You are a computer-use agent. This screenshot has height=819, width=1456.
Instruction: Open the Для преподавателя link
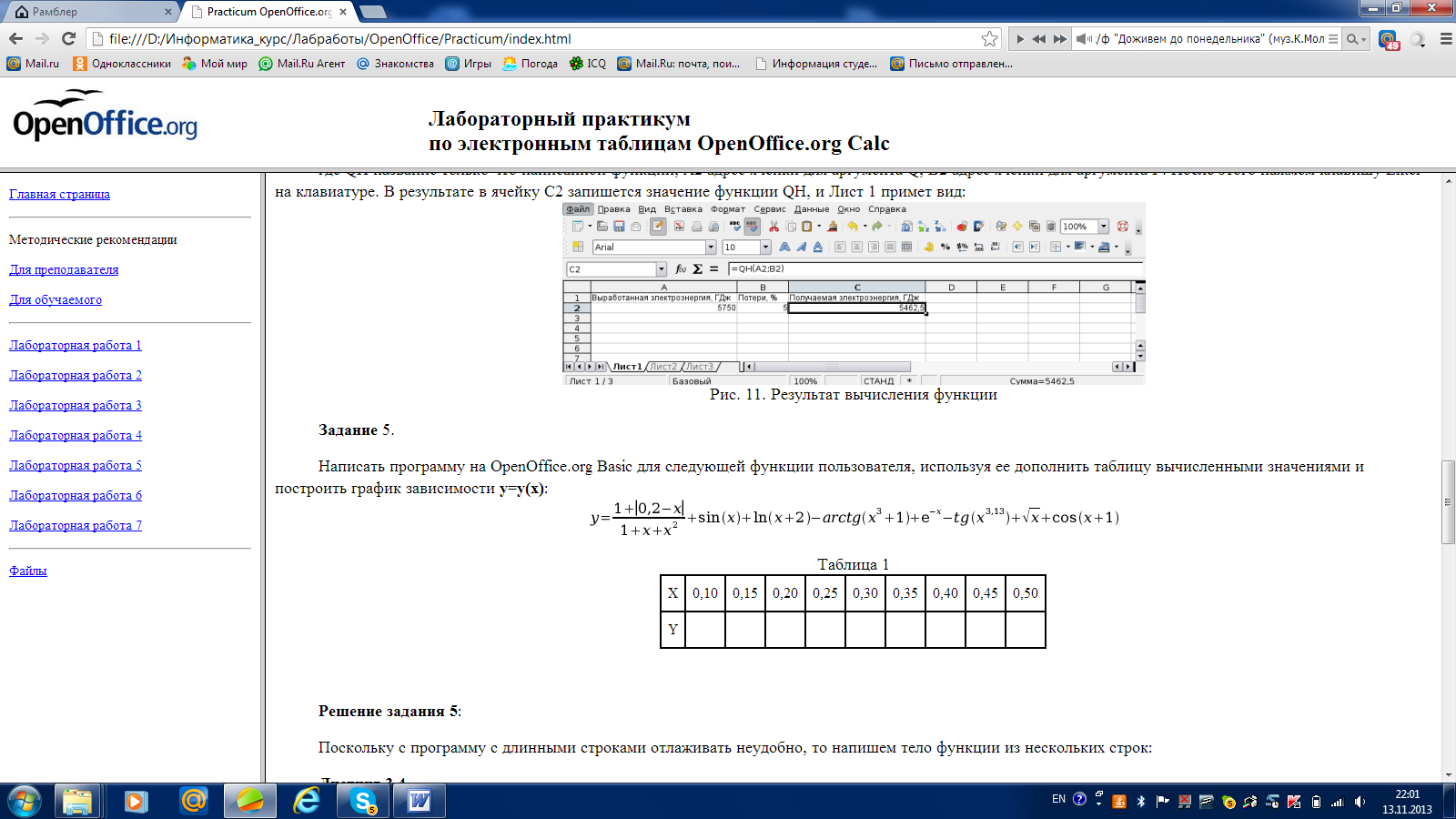pyautogui.click(x=64, y=269)
